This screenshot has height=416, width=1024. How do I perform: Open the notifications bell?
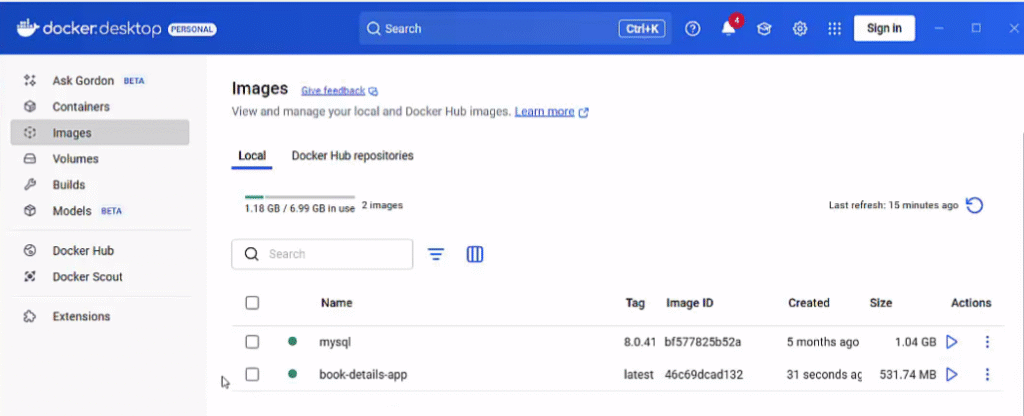(x=729, y=29)
